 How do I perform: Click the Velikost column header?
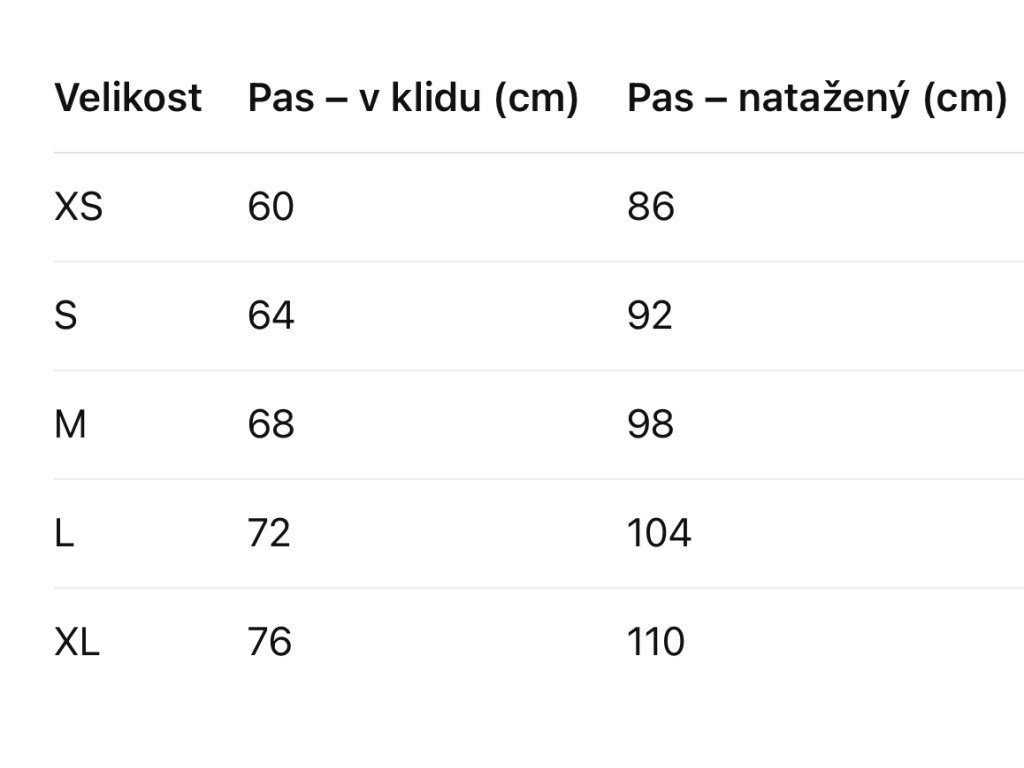pyautogui.click(x=128, y=98)
